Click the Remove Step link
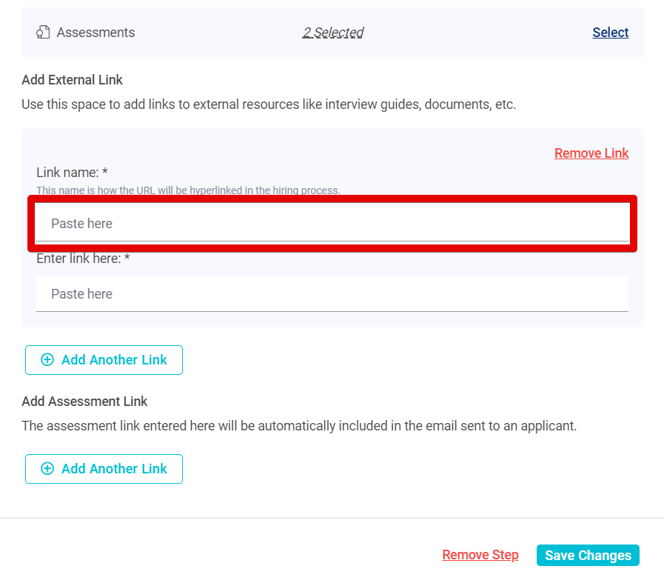Screen dimensions: 664x586 (480, 555)
